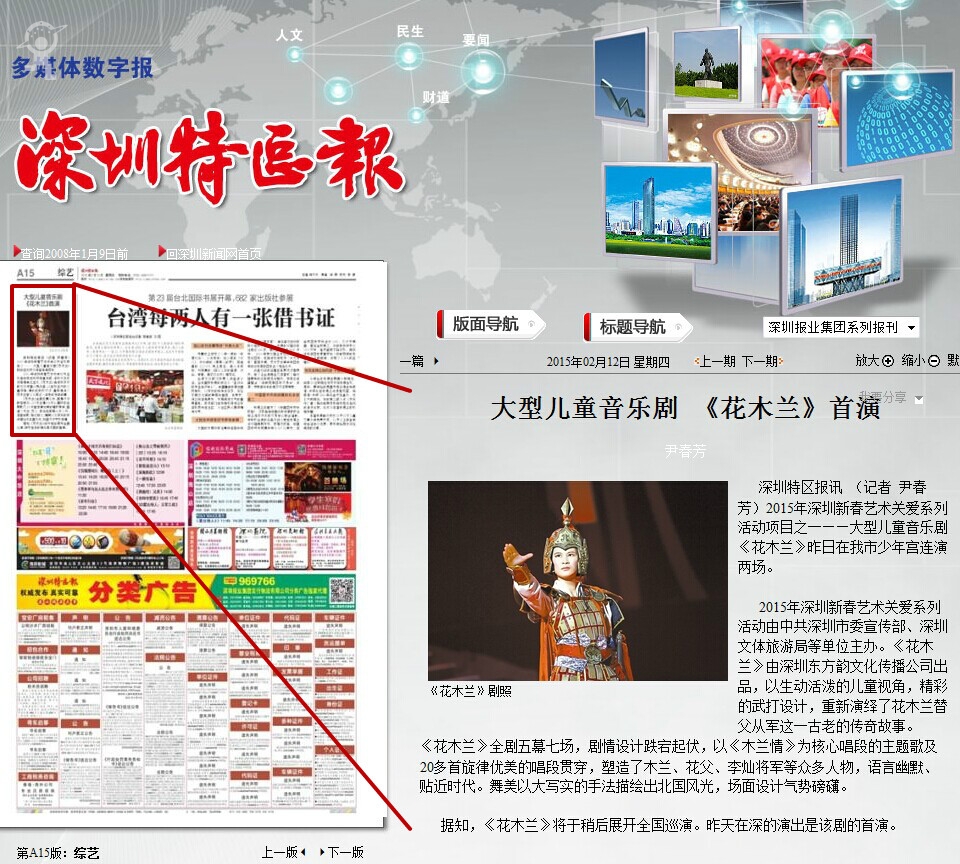This screenshot has width=960, height=864.
Task: Click 回深圳新闻网首页 link
Action: click(213, 254)
